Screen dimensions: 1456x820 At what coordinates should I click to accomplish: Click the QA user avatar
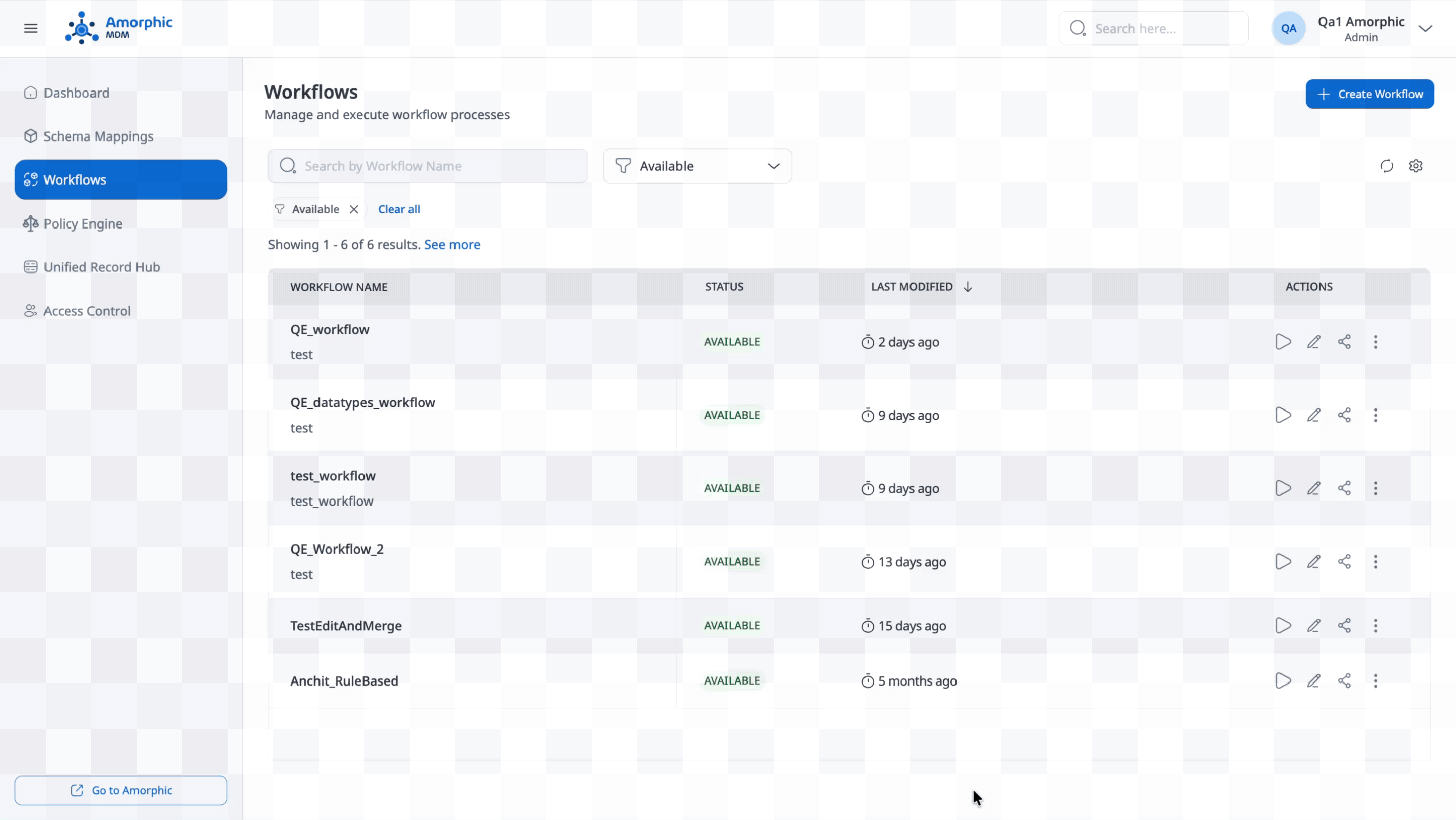click(1288, 28)
